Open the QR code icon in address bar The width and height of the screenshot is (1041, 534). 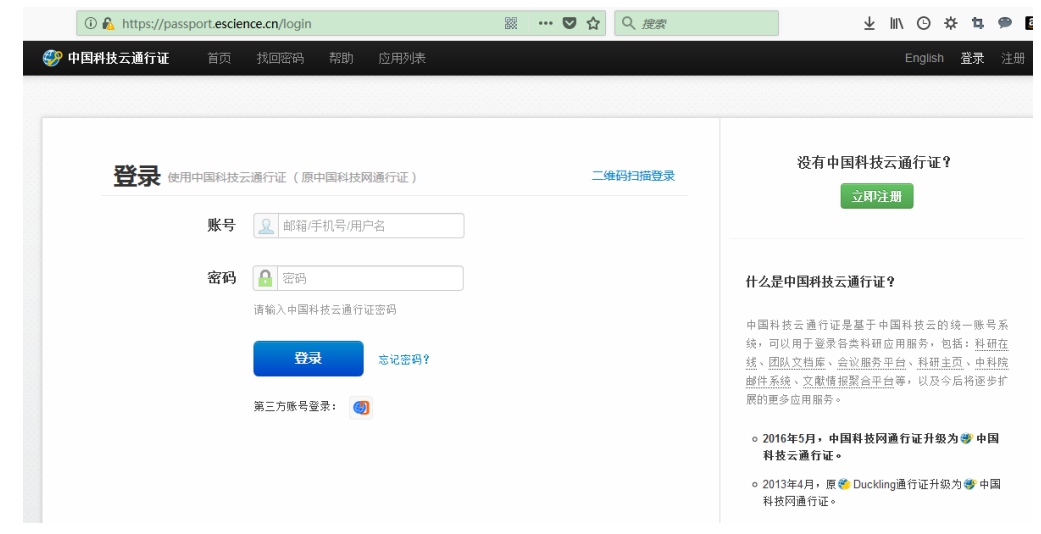(511, 23)
